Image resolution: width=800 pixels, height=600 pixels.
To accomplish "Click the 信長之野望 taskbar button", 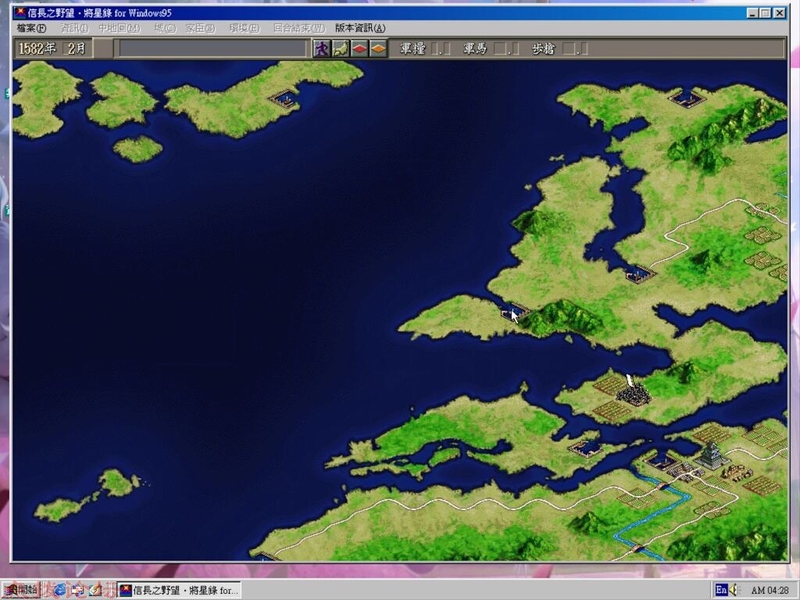I will tap(179, 590).
